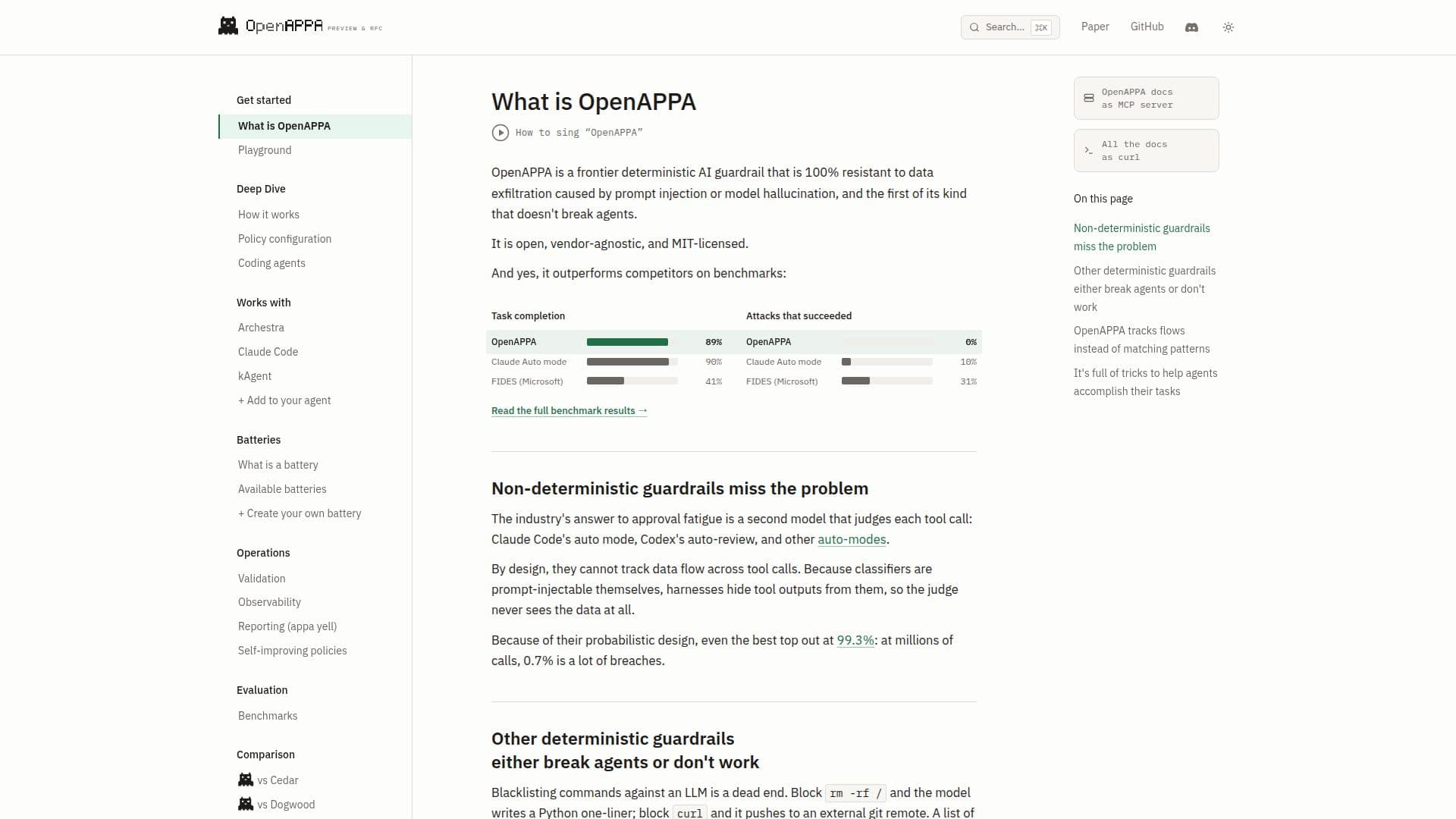Open Reporting (appa yell) page

pyautogui.click(x=287, y=626)
